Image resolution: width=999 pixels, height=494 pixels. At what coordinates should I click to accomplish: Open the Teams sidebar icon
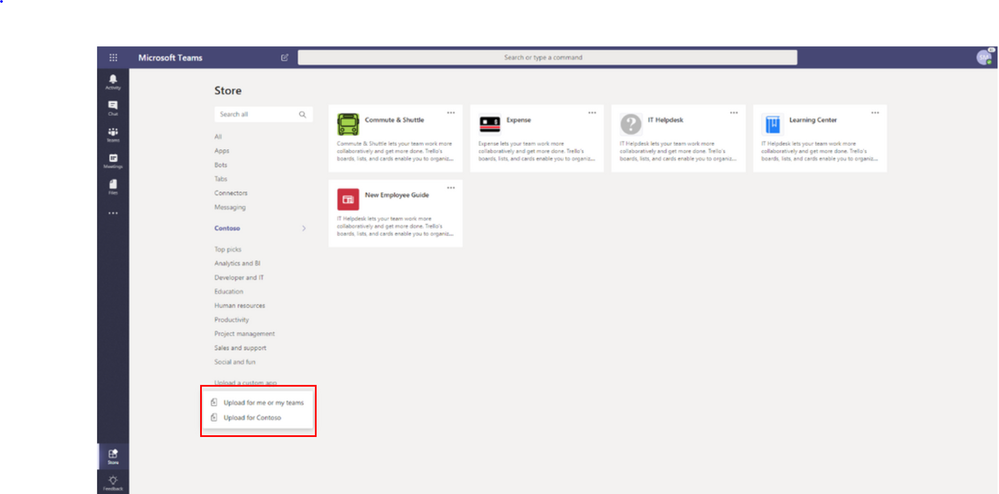coord(113,134)
